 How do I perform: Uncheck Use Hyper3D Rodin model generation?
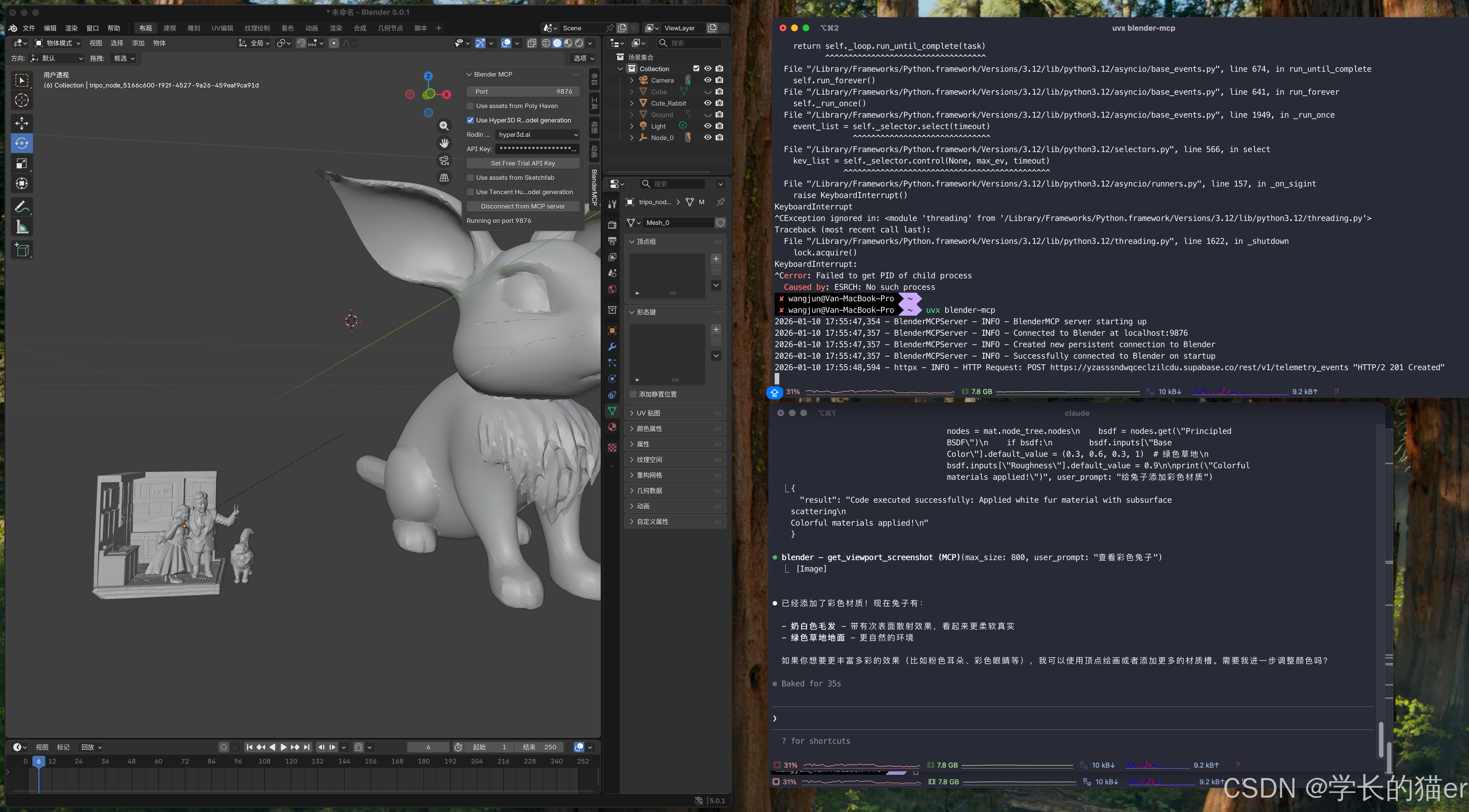pyautogui.click(x=471, y=120)
